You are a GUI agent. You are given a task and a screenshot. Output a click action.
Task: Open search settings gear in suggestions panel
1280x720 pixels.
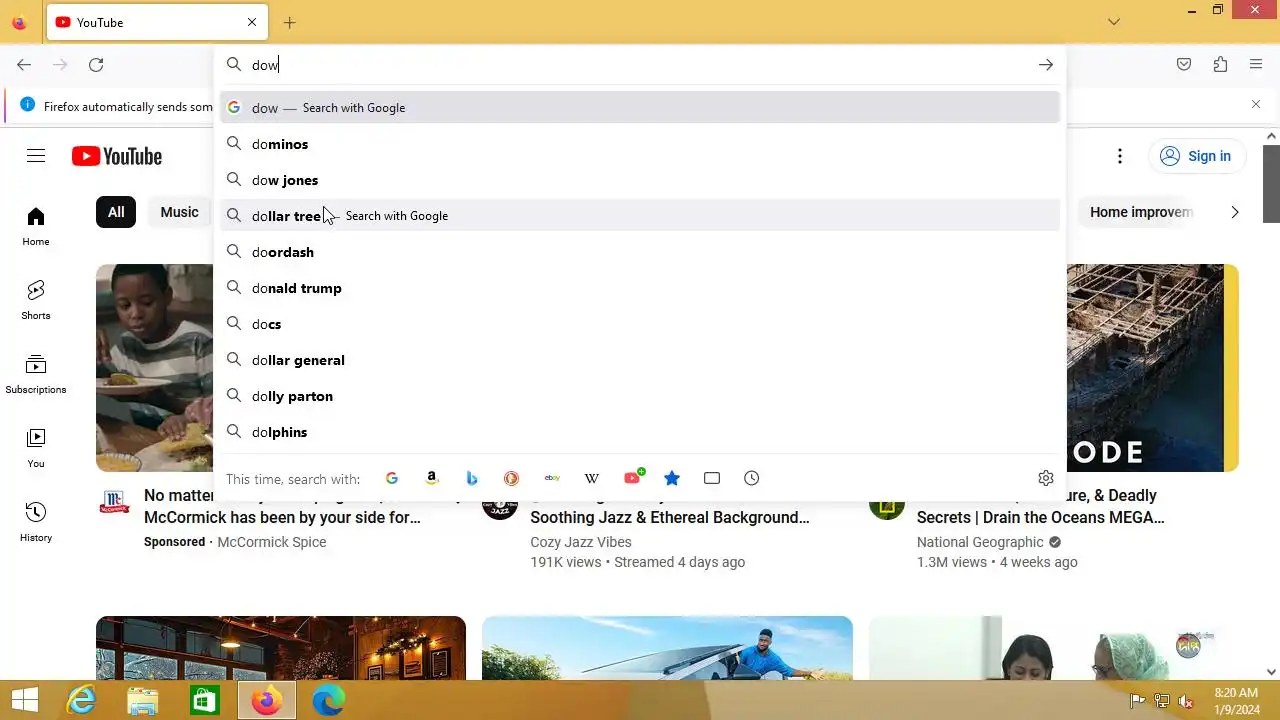[1046, 478]
